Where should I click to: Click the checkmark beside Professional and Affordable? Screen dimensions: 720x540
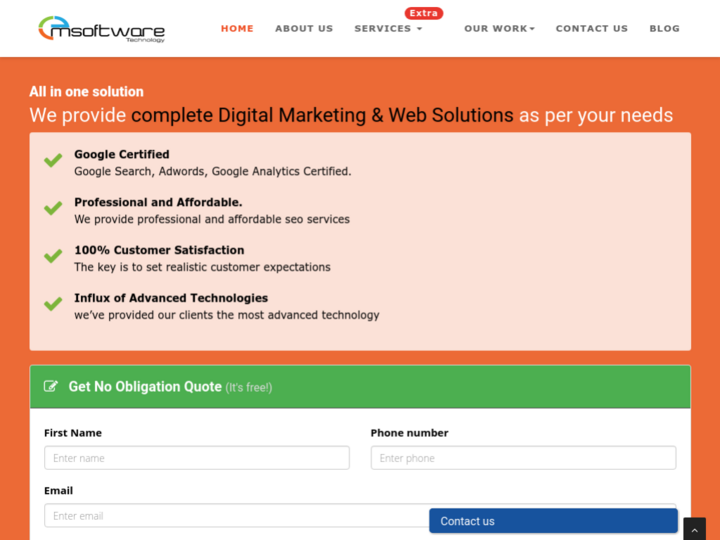[x=53, y=209]
